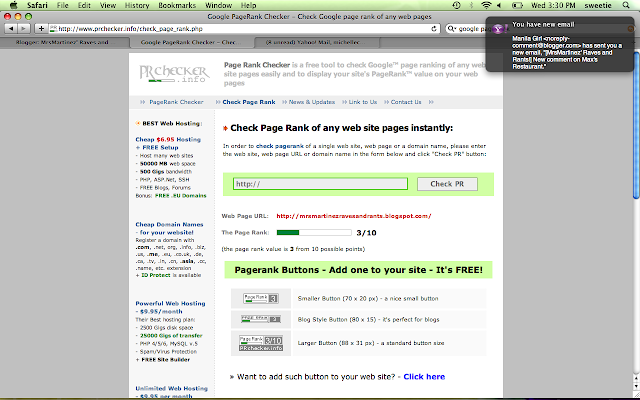Screen dimensions: 640x400
Task: Switch to the Yahoo! Mail tab
Action: pyautogui.click(x=317, y=42)
